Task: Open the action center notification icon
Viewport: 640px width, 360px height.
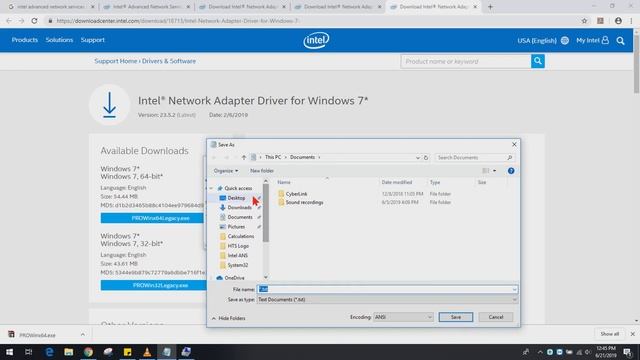Action: 627,352
